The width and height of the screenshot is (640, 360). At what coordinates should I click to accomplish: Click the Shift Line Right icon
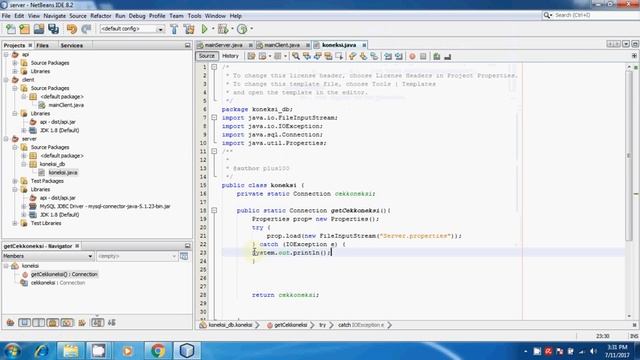tap(398, 56)
